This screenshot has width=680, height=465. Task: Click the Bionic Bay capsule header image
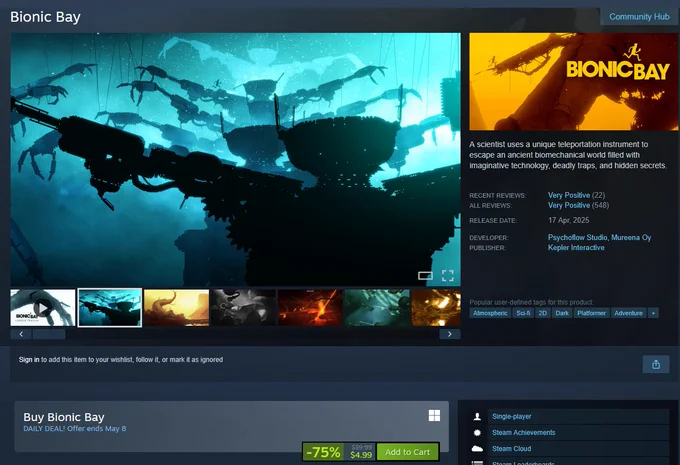tap(573, 82)
